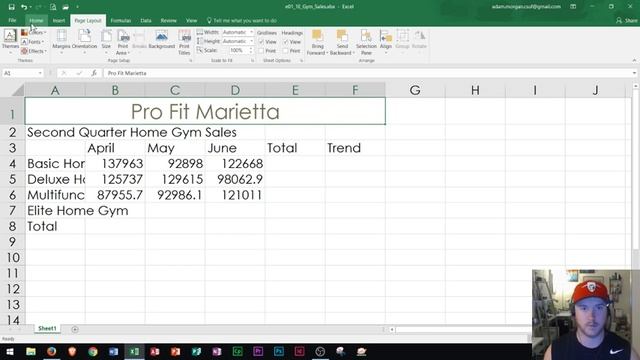Viewport: 640px width, 360px height.
Task: Select cell containing 137963
Action: pos(115,164)
